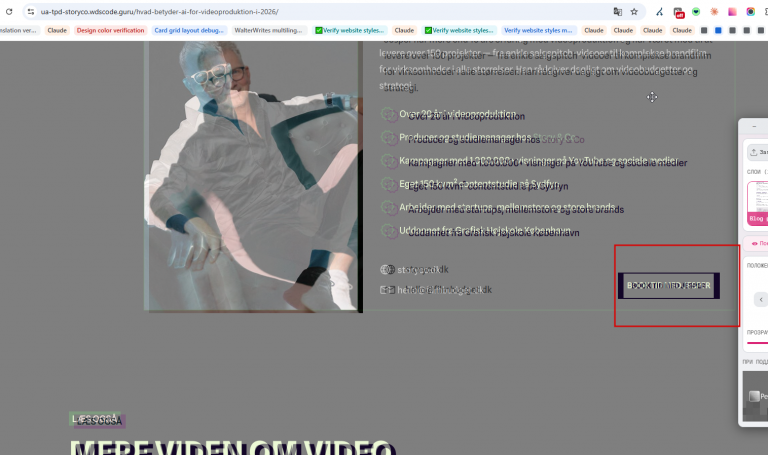Open the rainbow ring color picker extension
The height and width of the screenshot is (455, 768).
[750, 12]
